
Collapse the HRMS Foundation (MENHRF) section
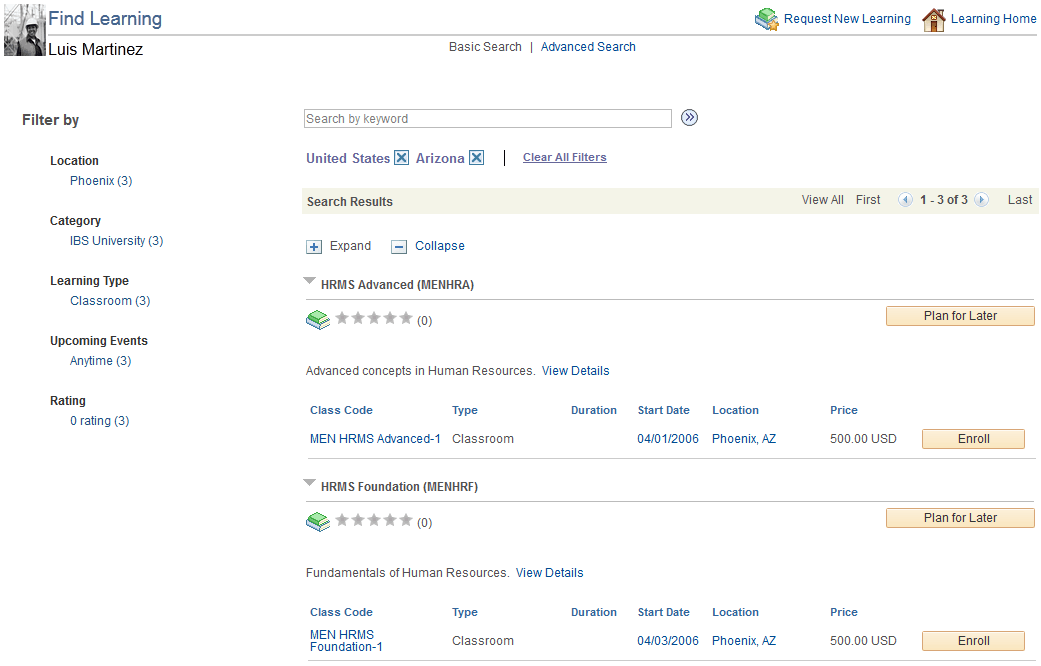tap(309, 481)
